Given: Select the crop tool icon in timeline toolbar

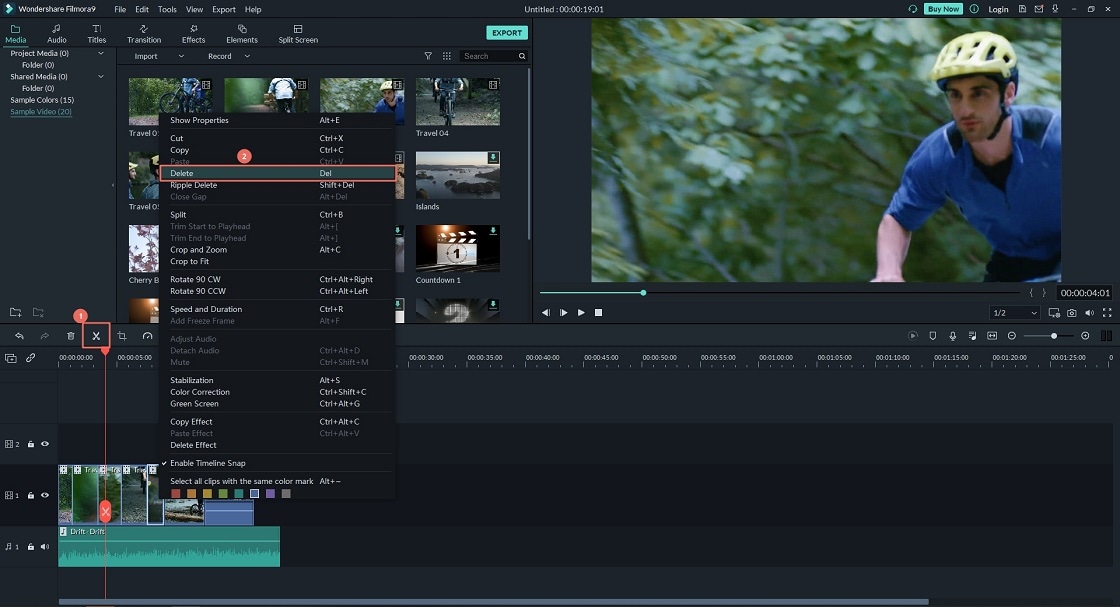Looking at the screenshot, I should click(x=122, y=336).
